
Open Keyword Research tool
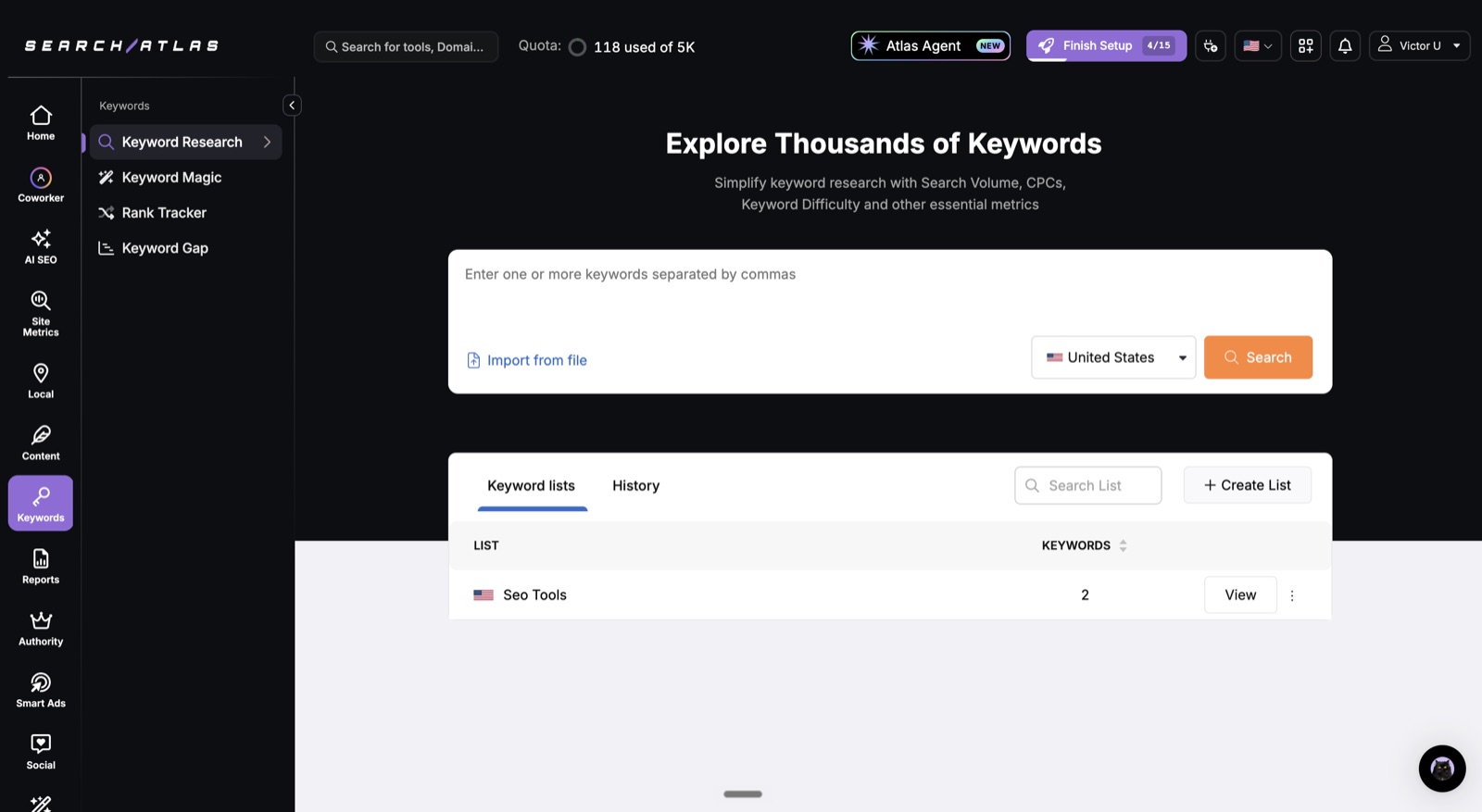(182, 142)
